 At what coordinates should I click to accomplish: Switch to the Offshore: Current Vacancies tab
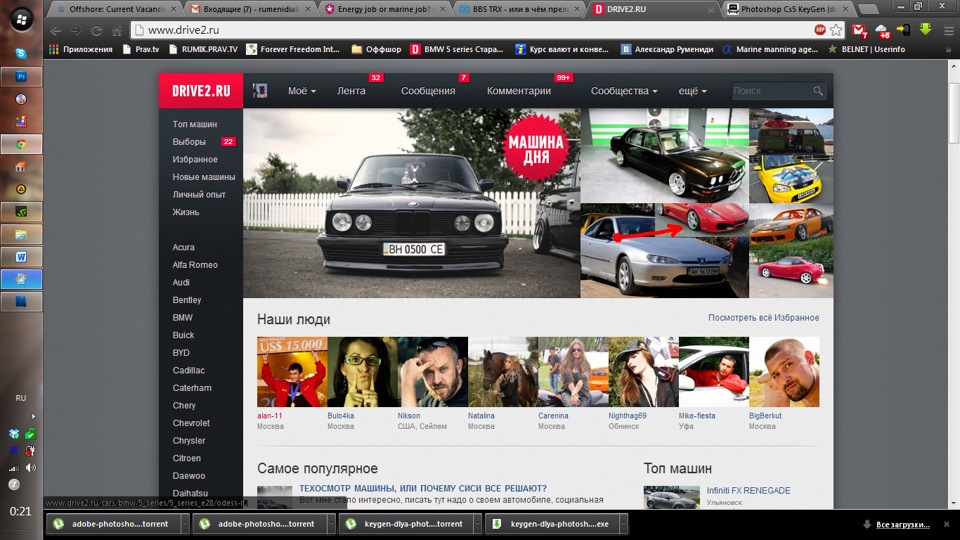pyautogui.click(x=115, y=9)
